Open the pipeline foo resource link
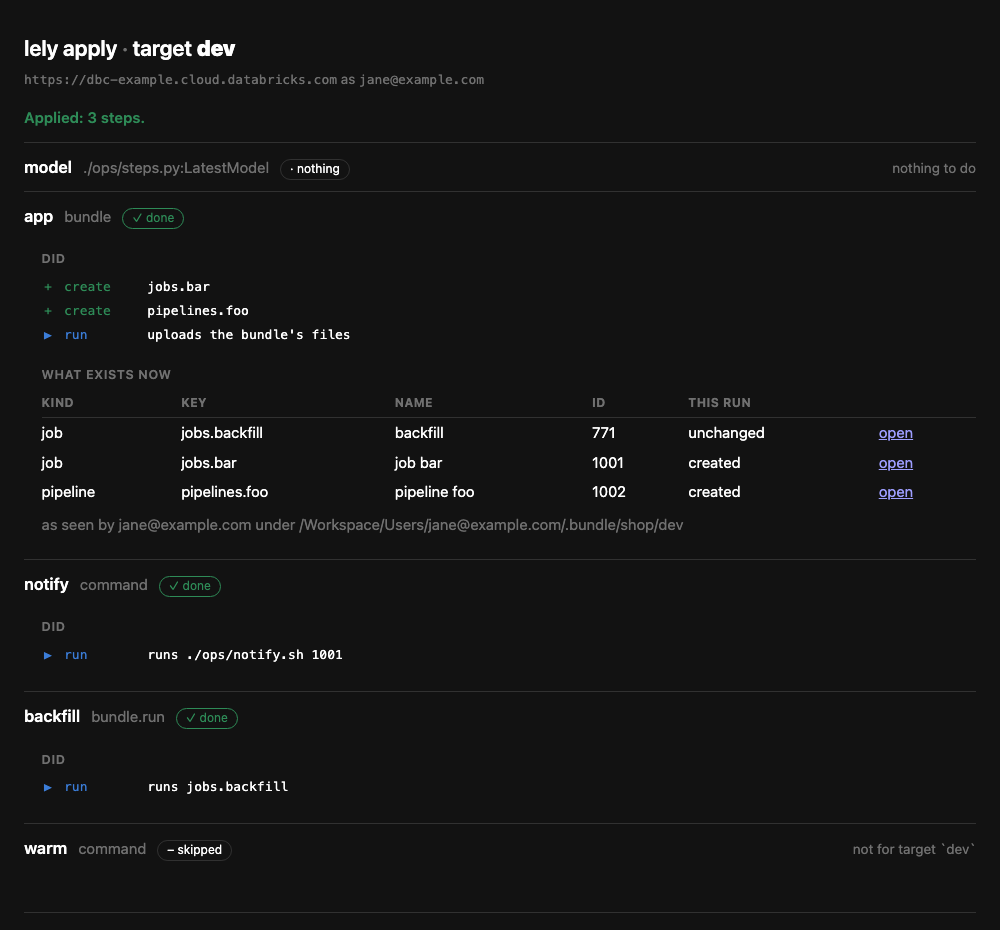Image resolution: width=1000 pixels, height=930 pixels. pos(895,492)
